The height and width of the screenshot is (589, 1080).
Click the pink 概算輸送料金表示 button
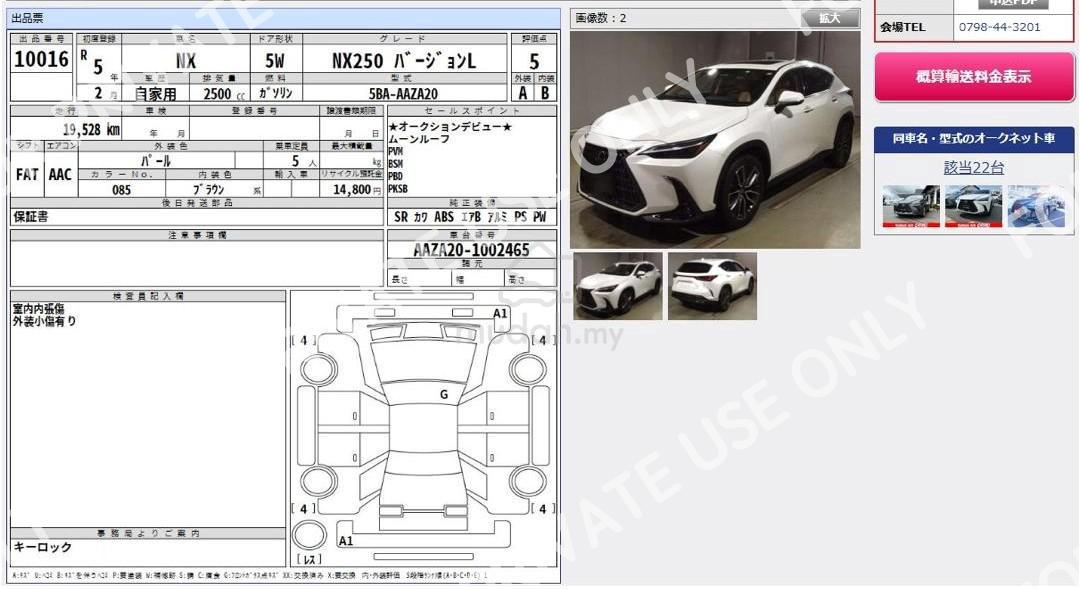[974, 76]
